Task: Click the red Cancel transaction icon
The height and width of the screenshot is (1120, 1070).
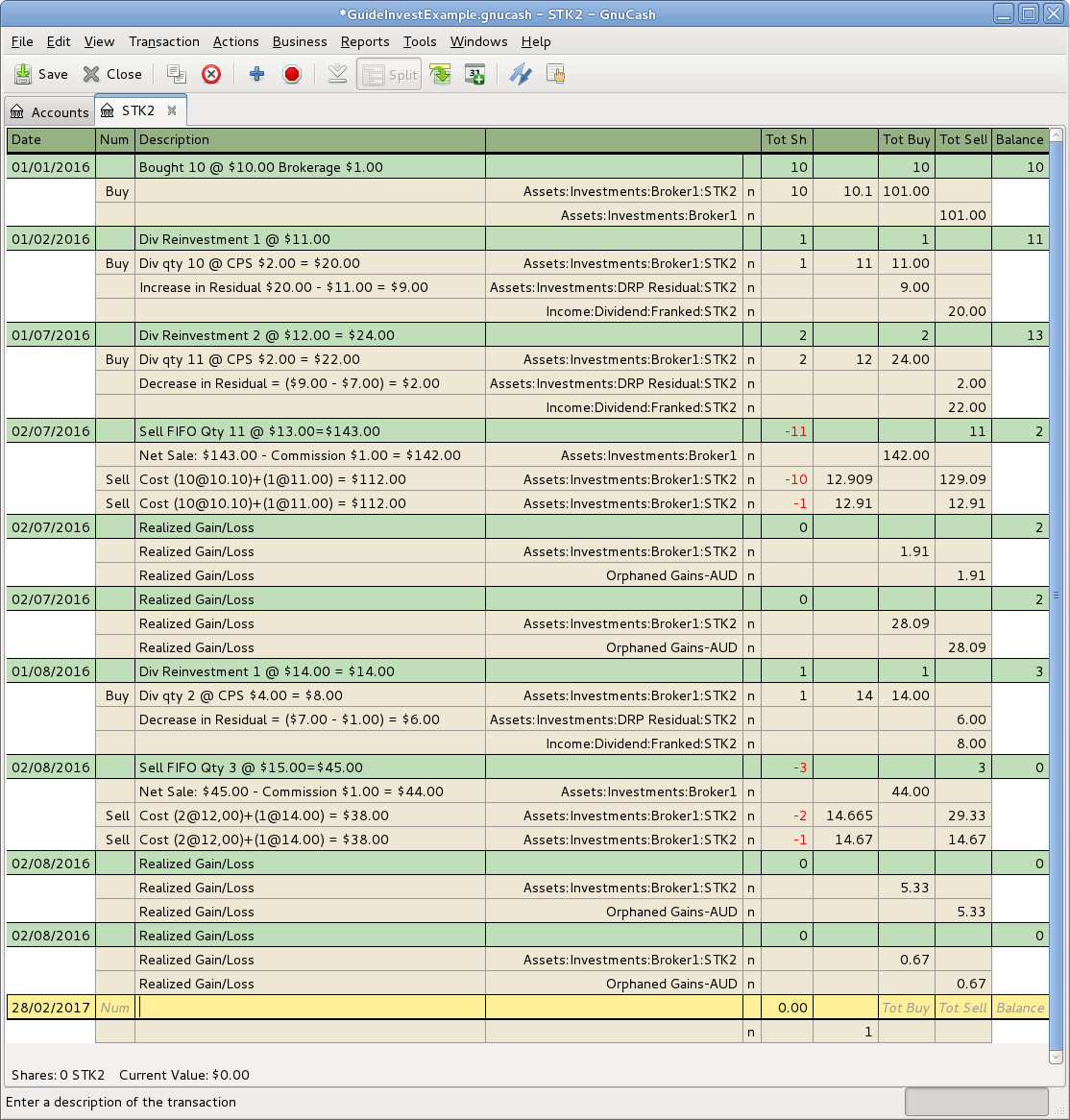Action: click(293, 74)
